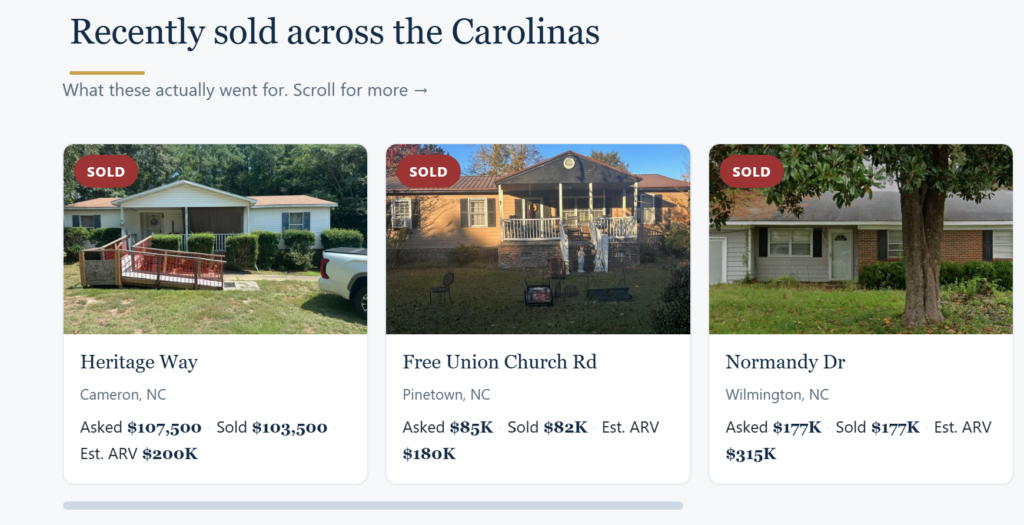This screenshot has width=1024, height=525.
Task: Open the Normandy Dr house photo
Action: coord(861,239)
